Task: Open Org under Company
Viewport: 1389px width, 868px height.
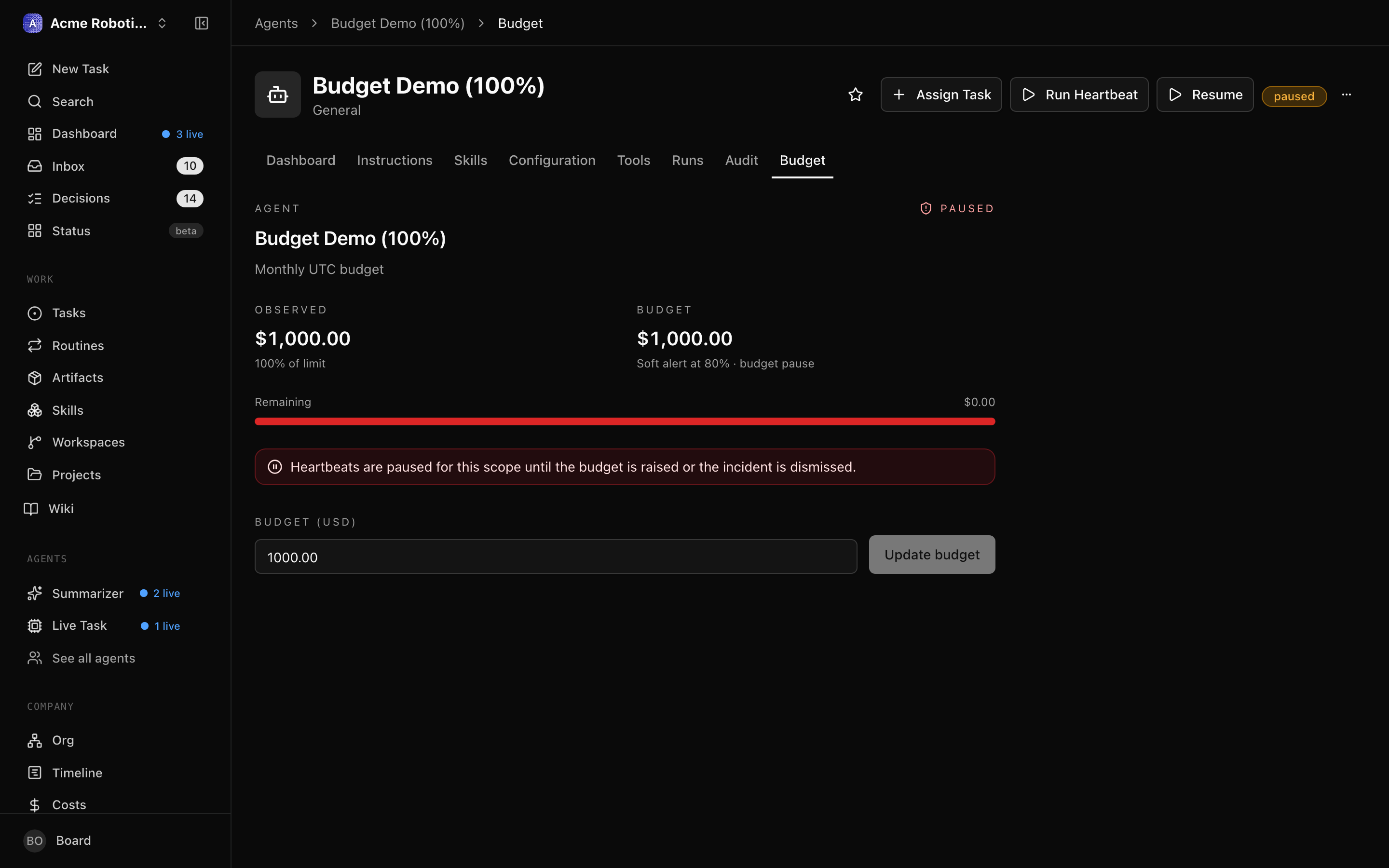Action: (115, 740)
